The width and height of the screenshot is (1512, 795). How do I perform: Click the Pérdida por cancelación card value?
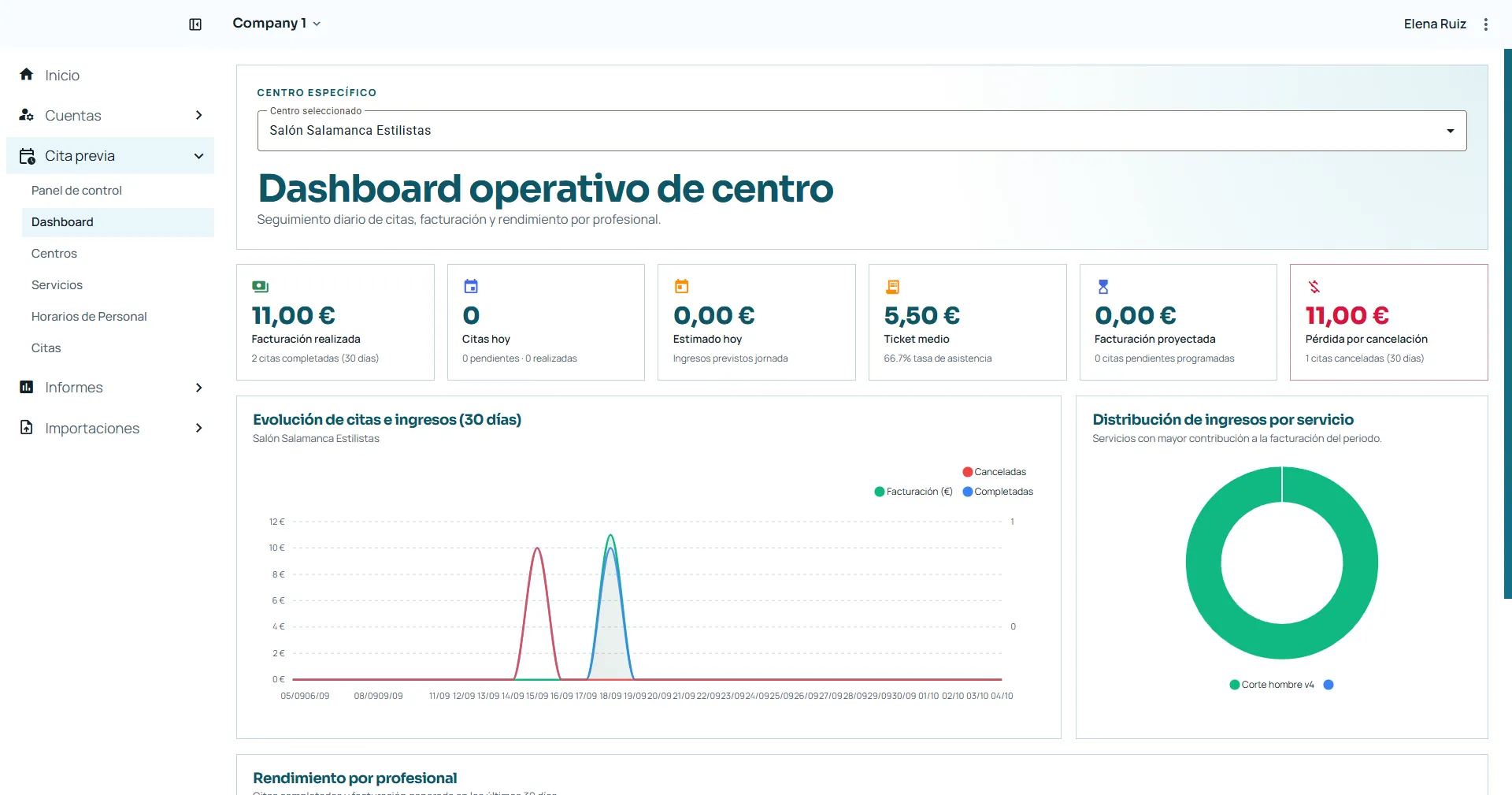coord(1347,316)
